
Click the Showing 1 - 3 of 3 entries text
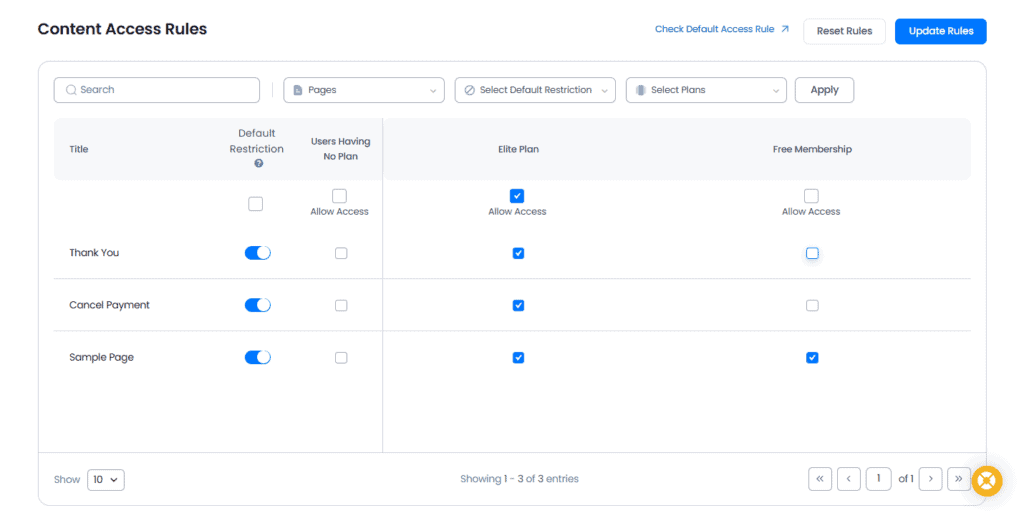pos(519,479)
